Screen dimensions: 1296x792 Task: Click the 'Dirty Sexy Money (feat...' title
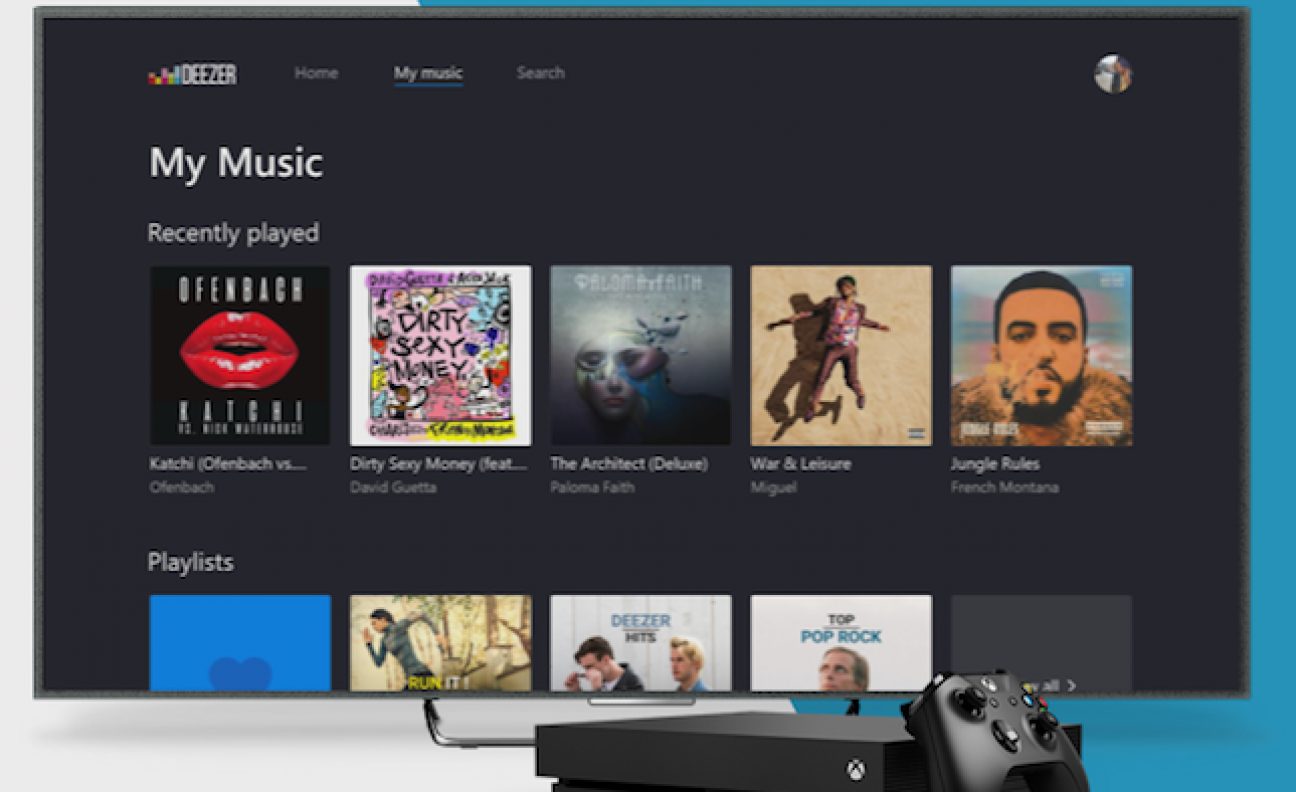pos(439,464)
